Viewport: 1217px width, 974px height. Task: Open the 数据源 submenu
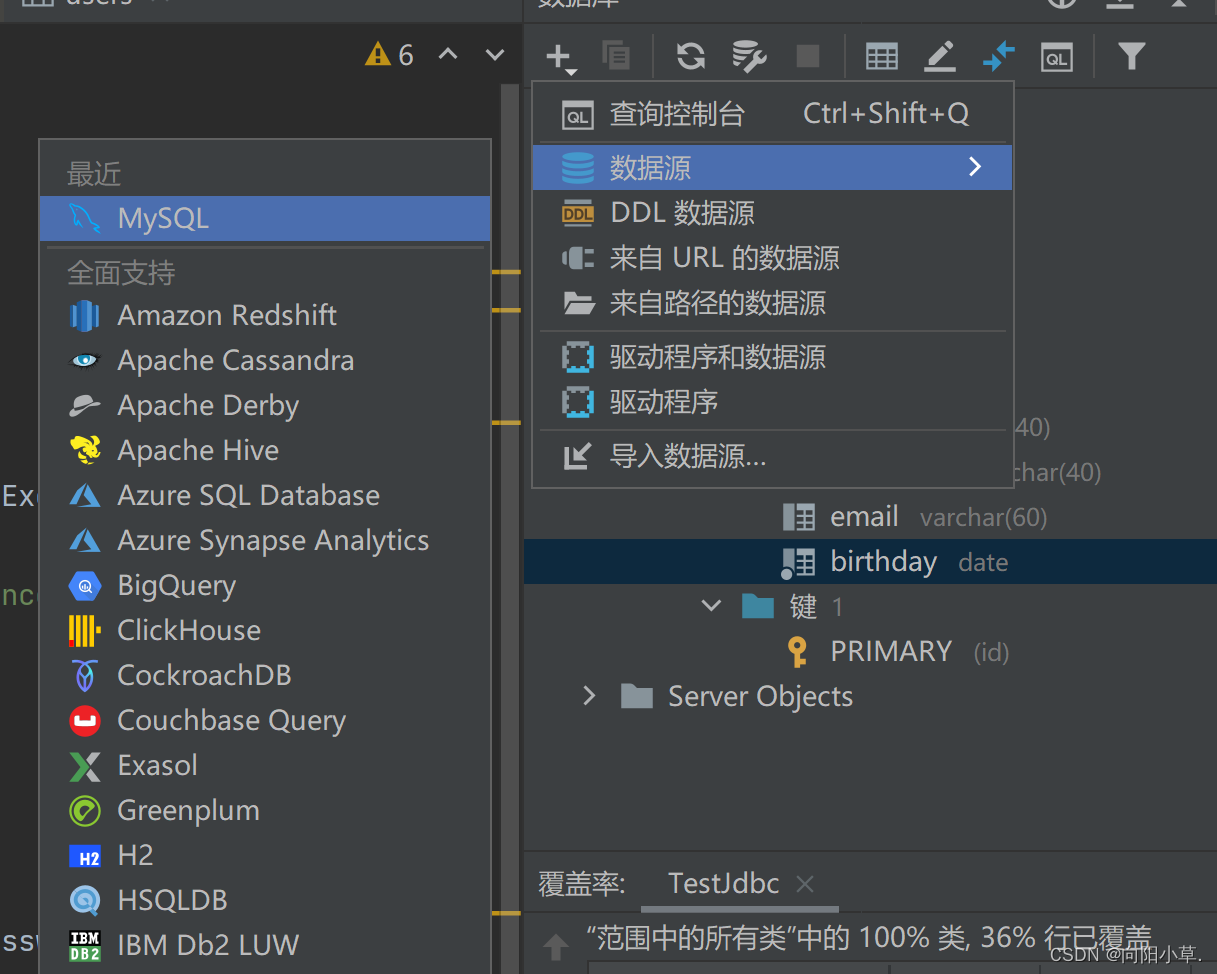773,167
